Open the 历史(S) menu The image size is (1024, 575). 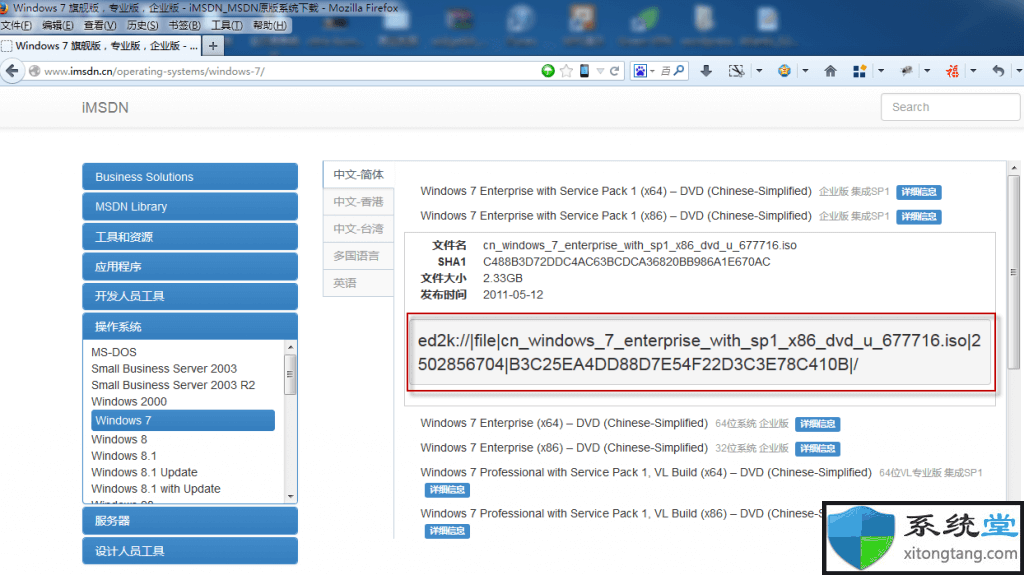(142, 25)
